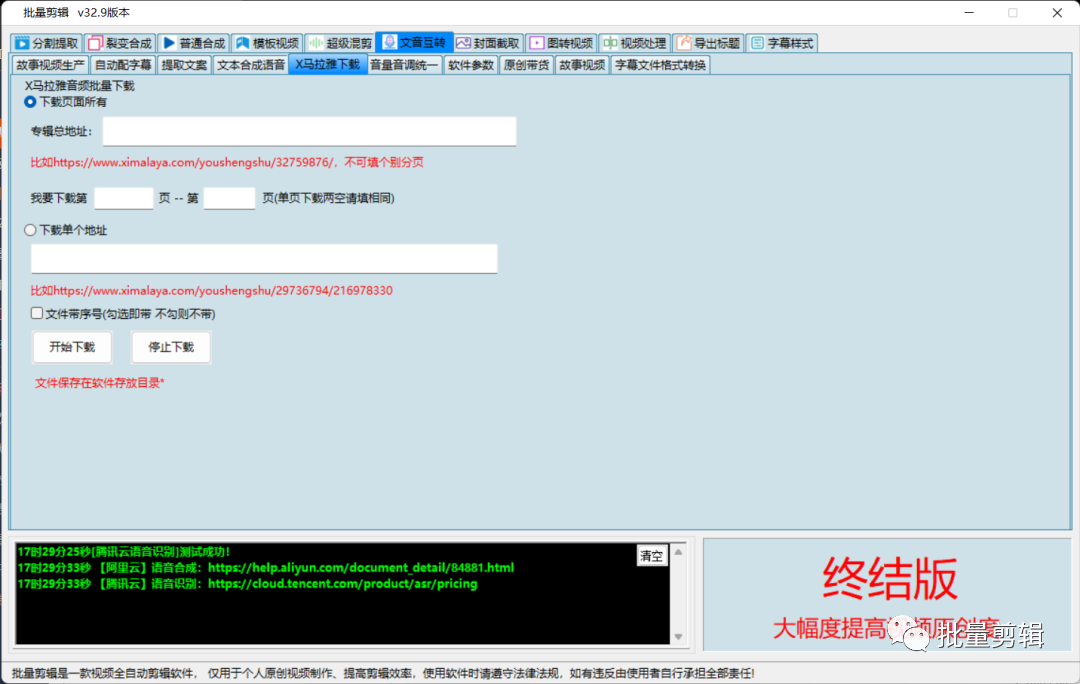The width and height of the screenshot is (1080, 684).
Task: Click the 终结版 banner text
Action: [x=890, y=579]
